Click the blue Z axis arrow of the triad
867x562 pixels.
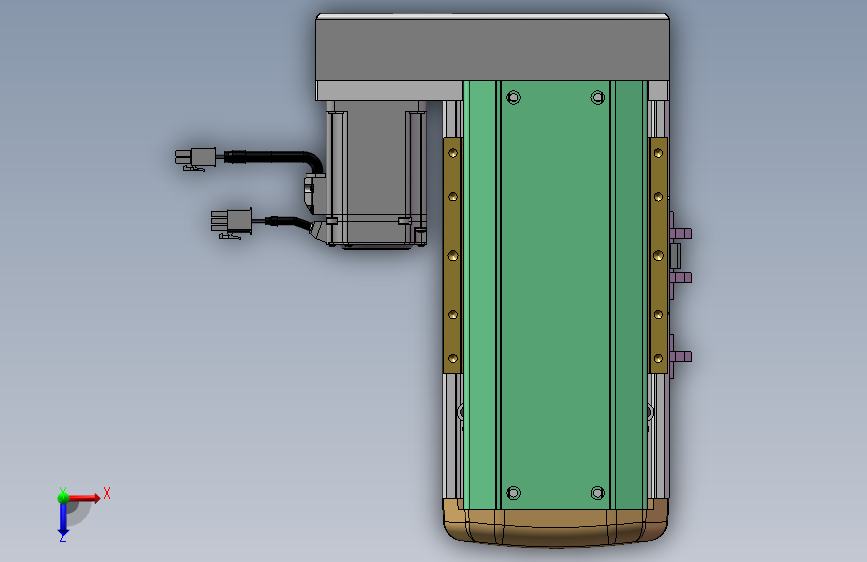click(63, 519)
